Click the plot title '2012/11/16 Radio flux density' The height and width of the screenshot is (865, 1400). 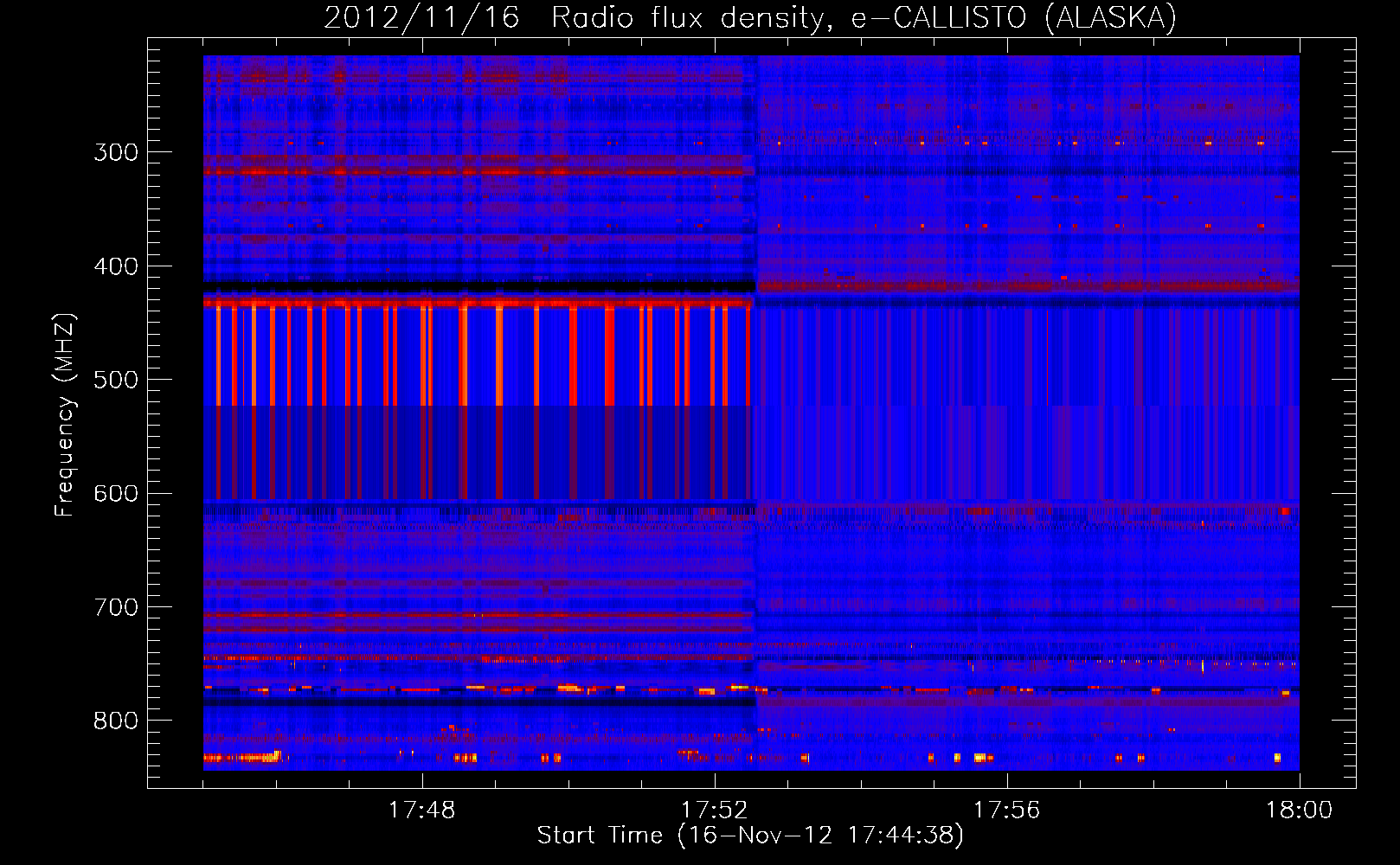pos(751,17)
